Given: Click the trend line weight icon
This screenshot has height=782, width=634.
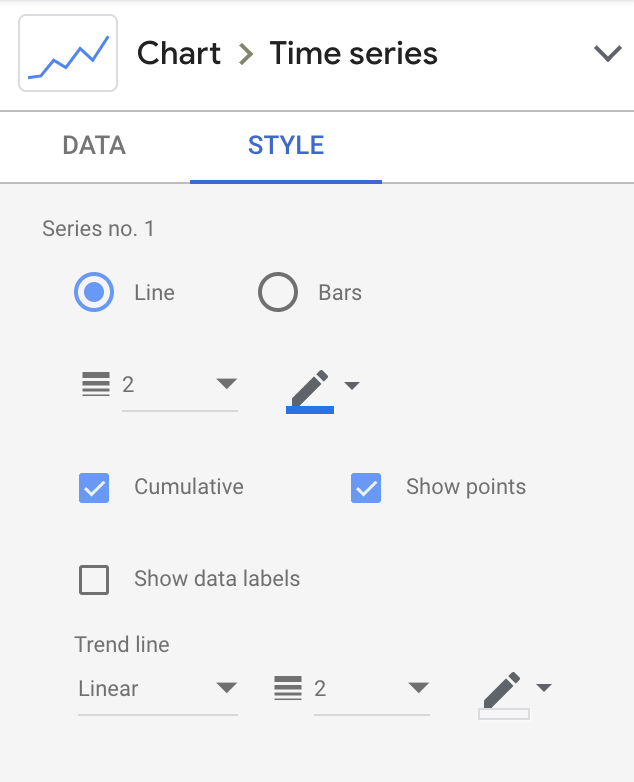Looking at the screenshot, I should point(288,688).
